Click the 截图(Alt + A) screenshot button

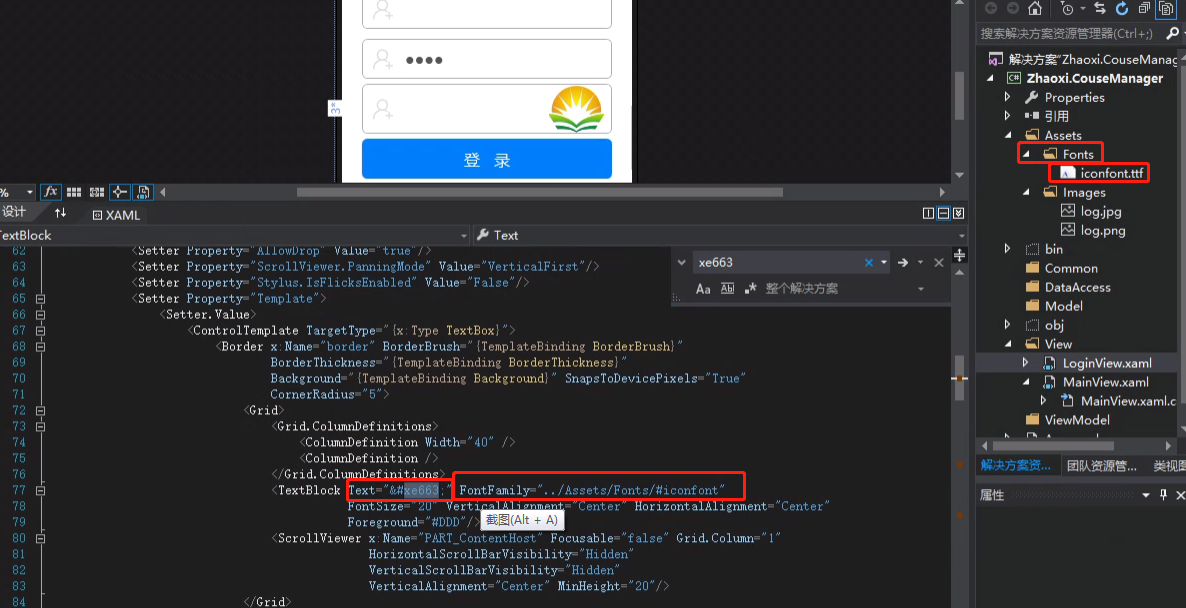point(522,519)
